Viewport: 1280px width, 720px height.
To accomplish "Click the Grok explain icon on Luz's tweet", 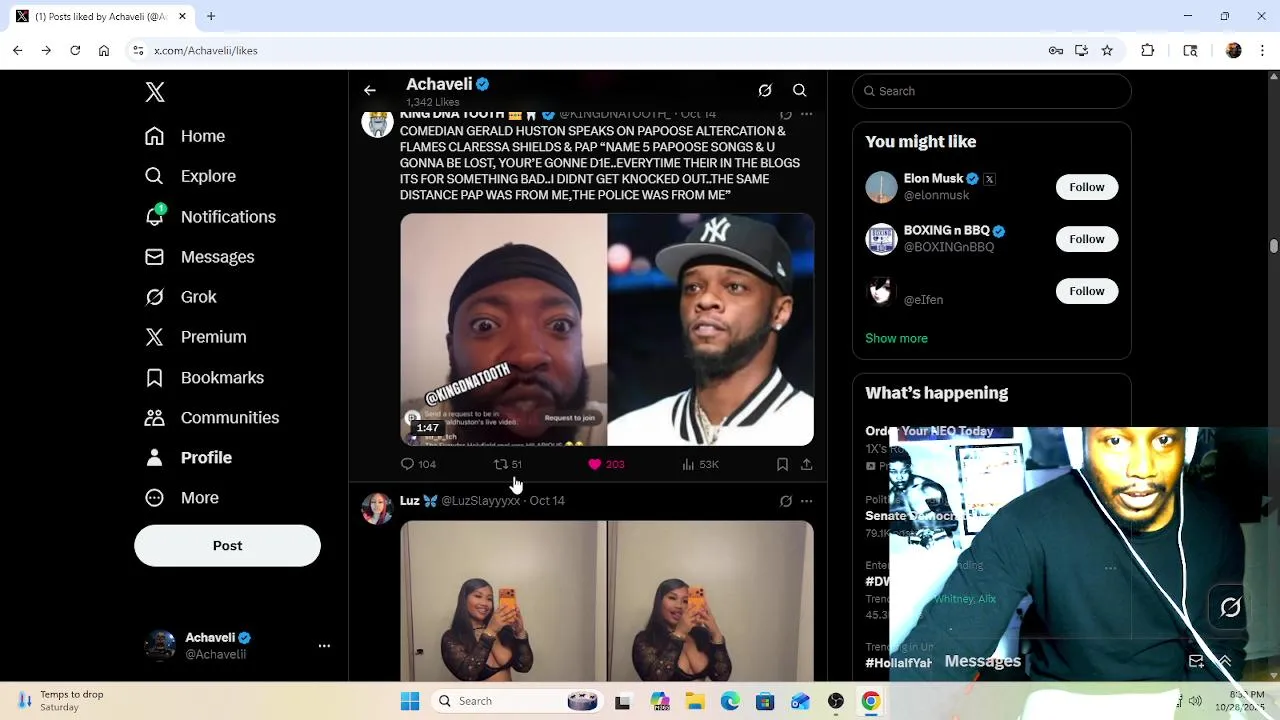I will pyautogui.click(x=785, y=501).
